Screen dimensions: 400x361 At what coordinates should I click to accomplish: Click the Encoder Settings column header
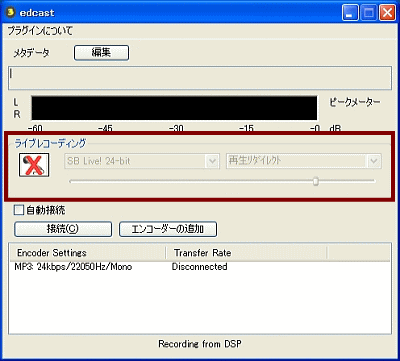[88, 253]
